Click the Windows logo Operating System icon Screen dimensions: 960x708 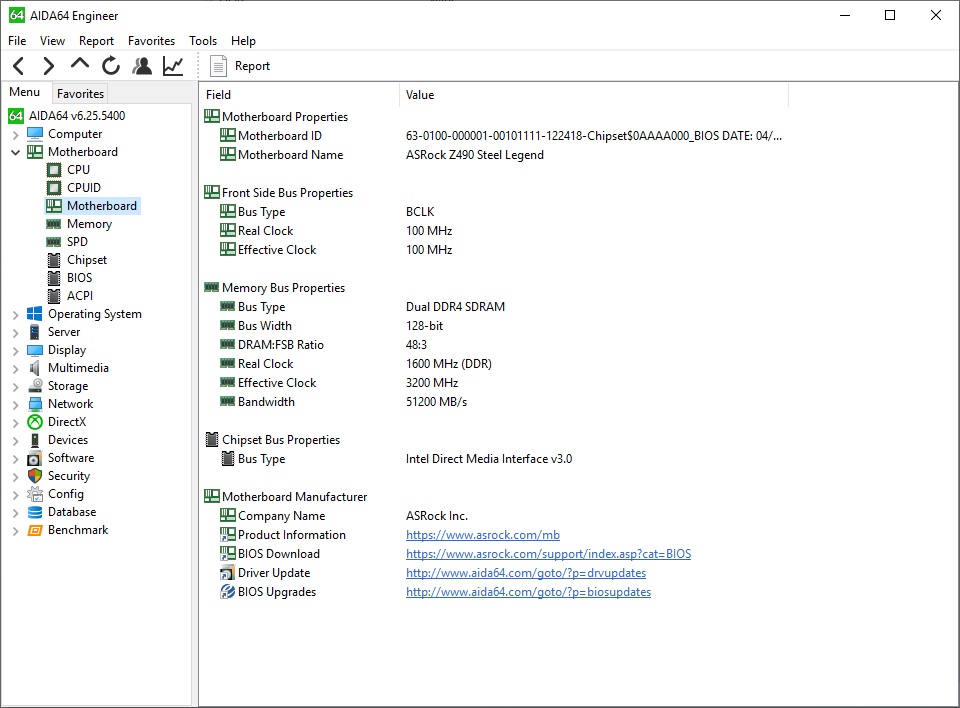point(35,314)
